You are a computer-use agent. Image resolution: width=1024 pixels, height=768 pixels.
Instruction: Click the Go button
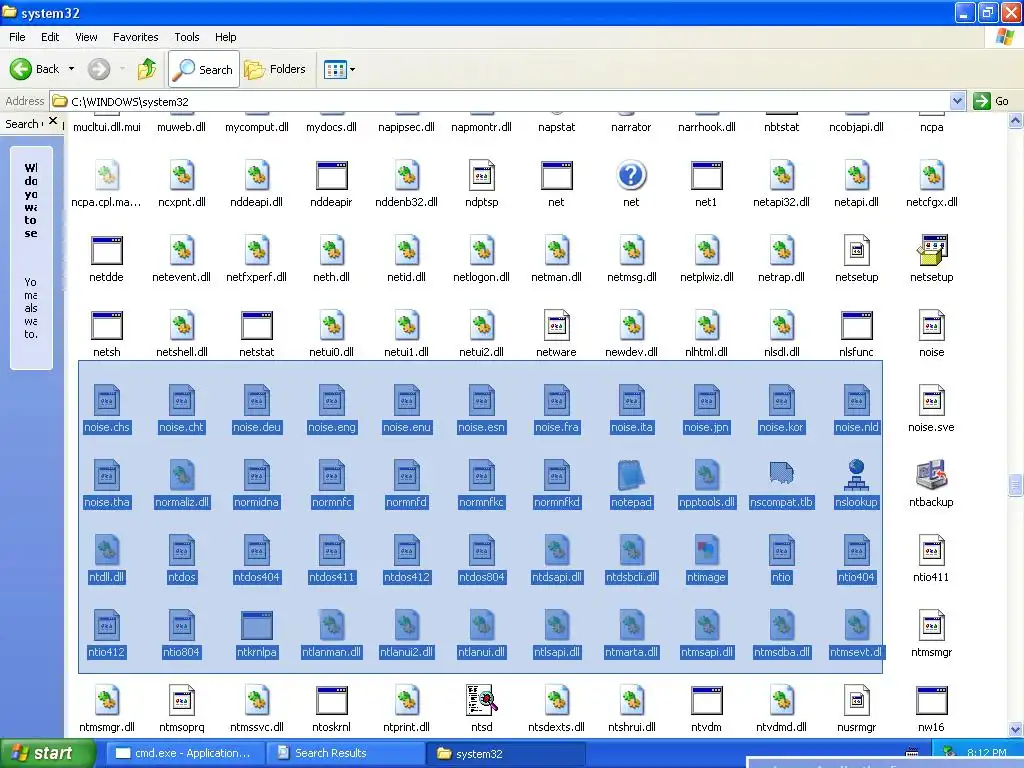(x=992, y=101)
